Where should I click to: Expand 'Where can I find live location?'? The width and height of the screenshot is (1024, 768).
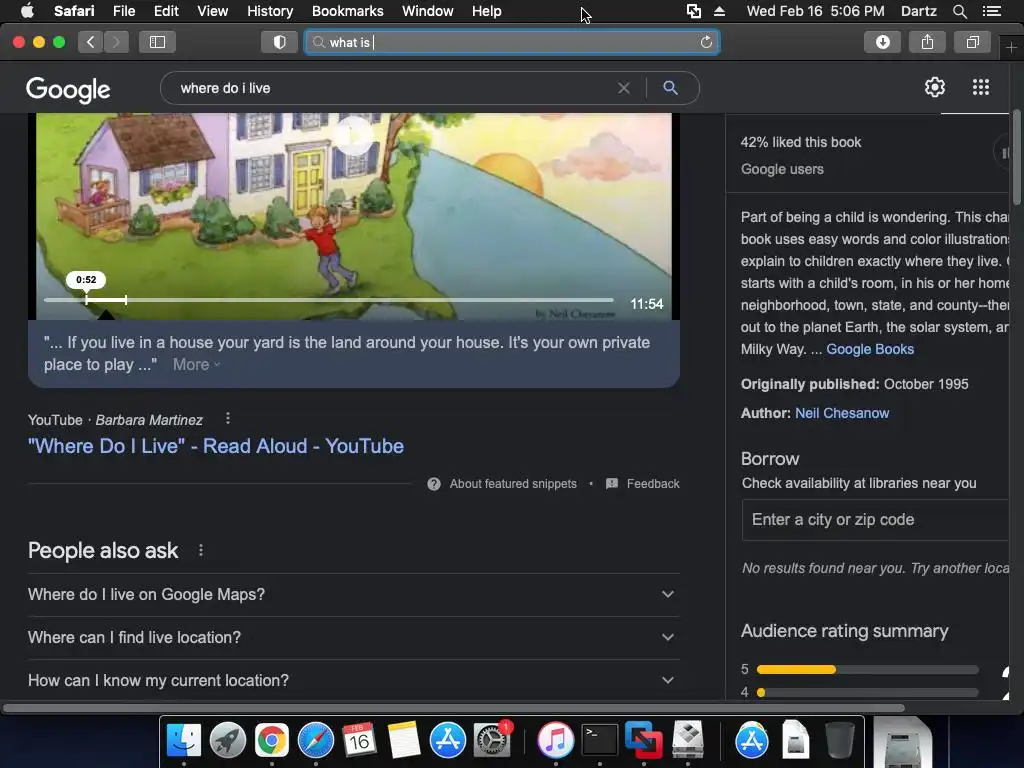pyautogui.click(x=353, y=637)
